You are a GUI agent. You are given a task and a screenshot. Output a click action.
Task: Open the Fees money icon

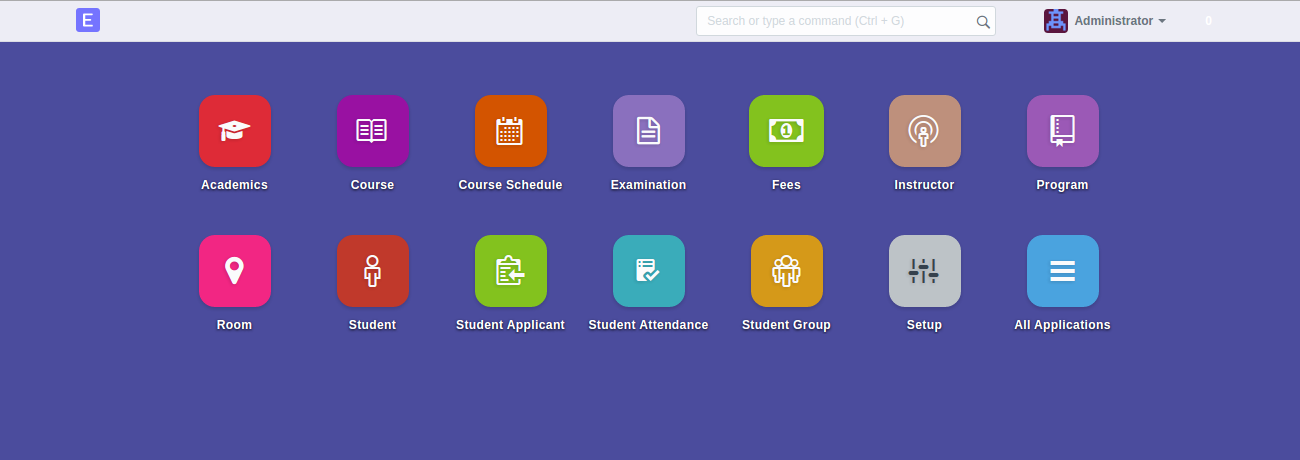pos(786,131)
